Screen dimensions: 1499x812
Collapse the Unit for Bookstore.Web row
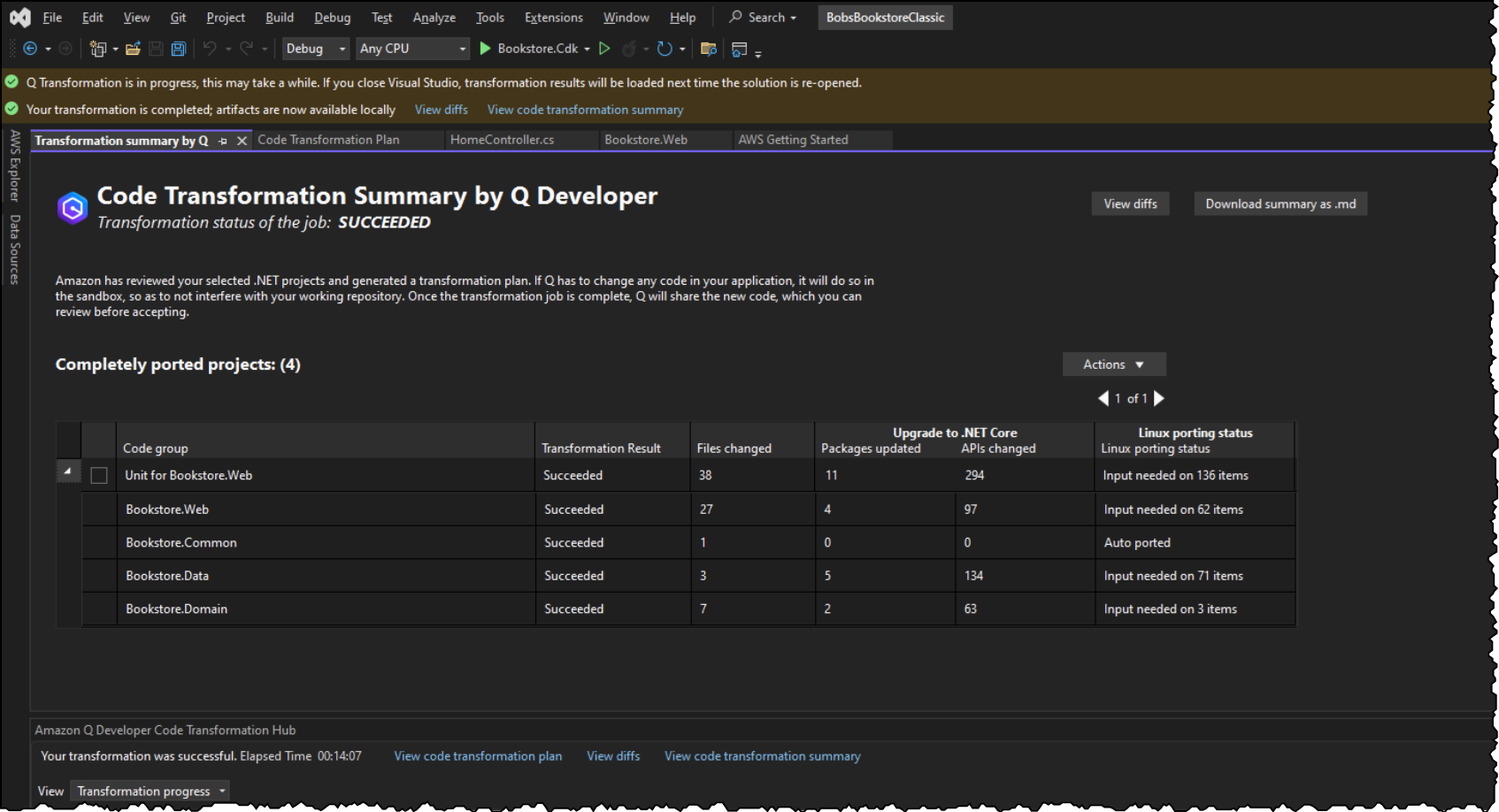[68, 471]
